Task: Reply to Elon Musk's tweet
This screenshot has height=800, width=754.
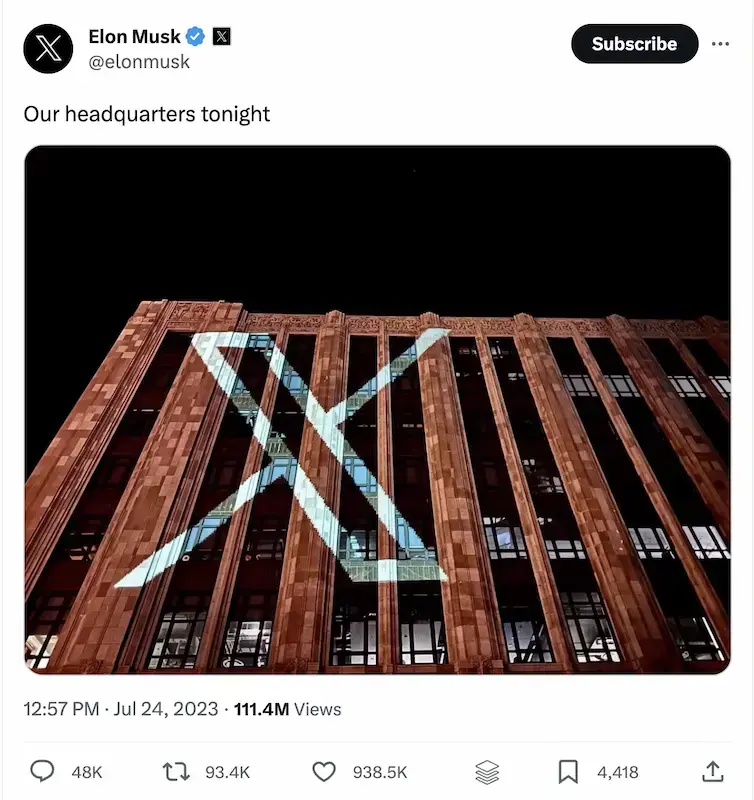Action: [x=42, y=771]
